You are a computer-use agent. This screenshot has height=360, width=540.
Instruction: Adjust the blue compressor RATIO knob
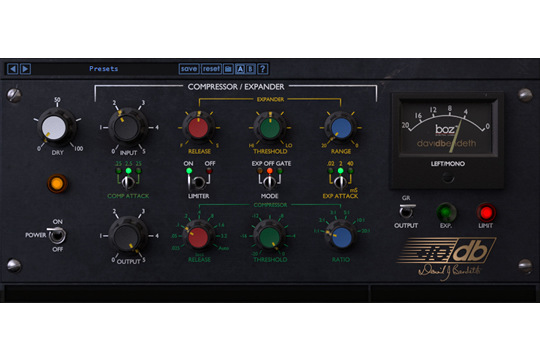[x=341, y=237]
